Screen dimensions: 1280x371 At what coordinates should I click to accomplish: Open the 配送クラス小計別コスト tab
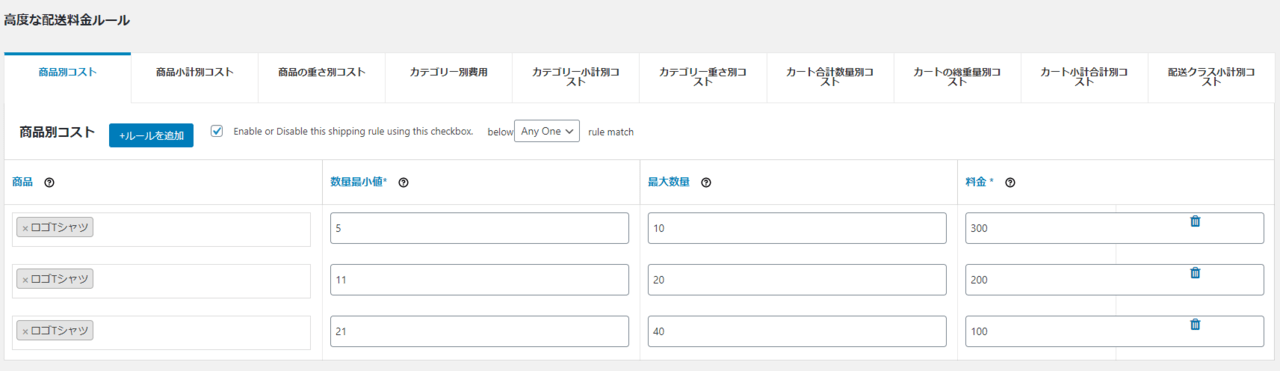tap(1211, 77)
